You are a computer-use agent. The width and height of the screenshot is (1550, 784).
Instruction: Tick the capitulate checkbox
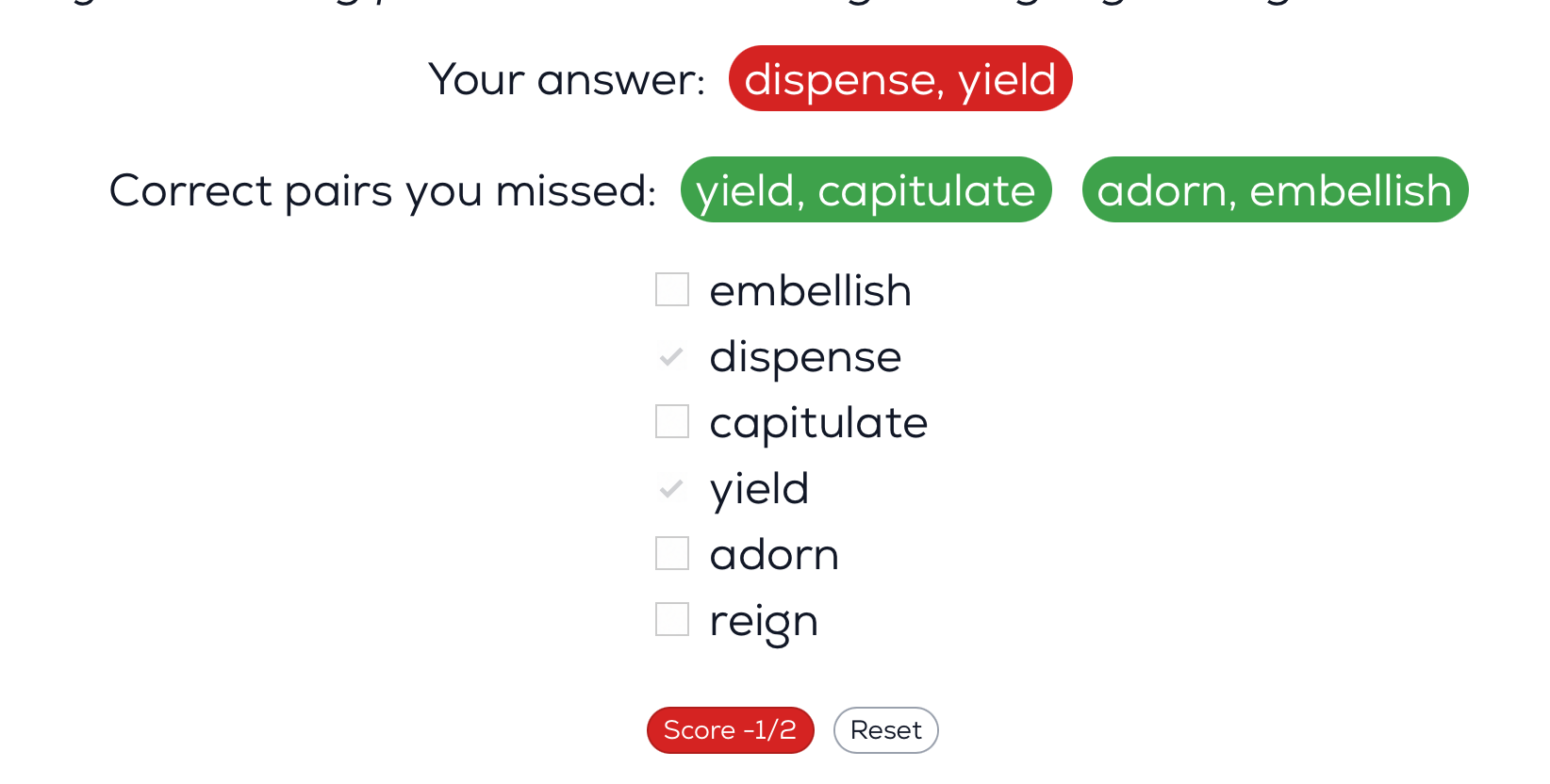coord(672,422)
